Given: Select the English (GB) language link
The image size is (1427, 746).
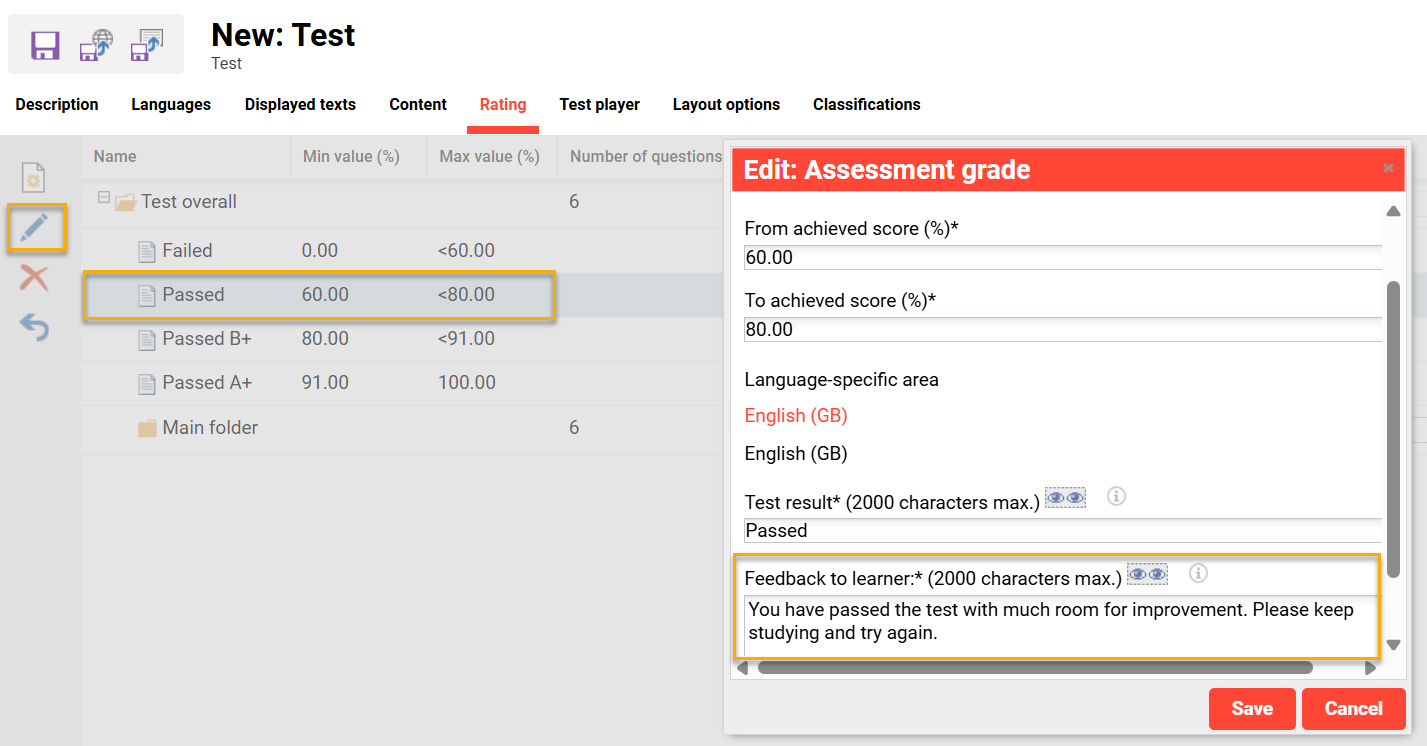Looking at the screenshot, I should point(795,415).
